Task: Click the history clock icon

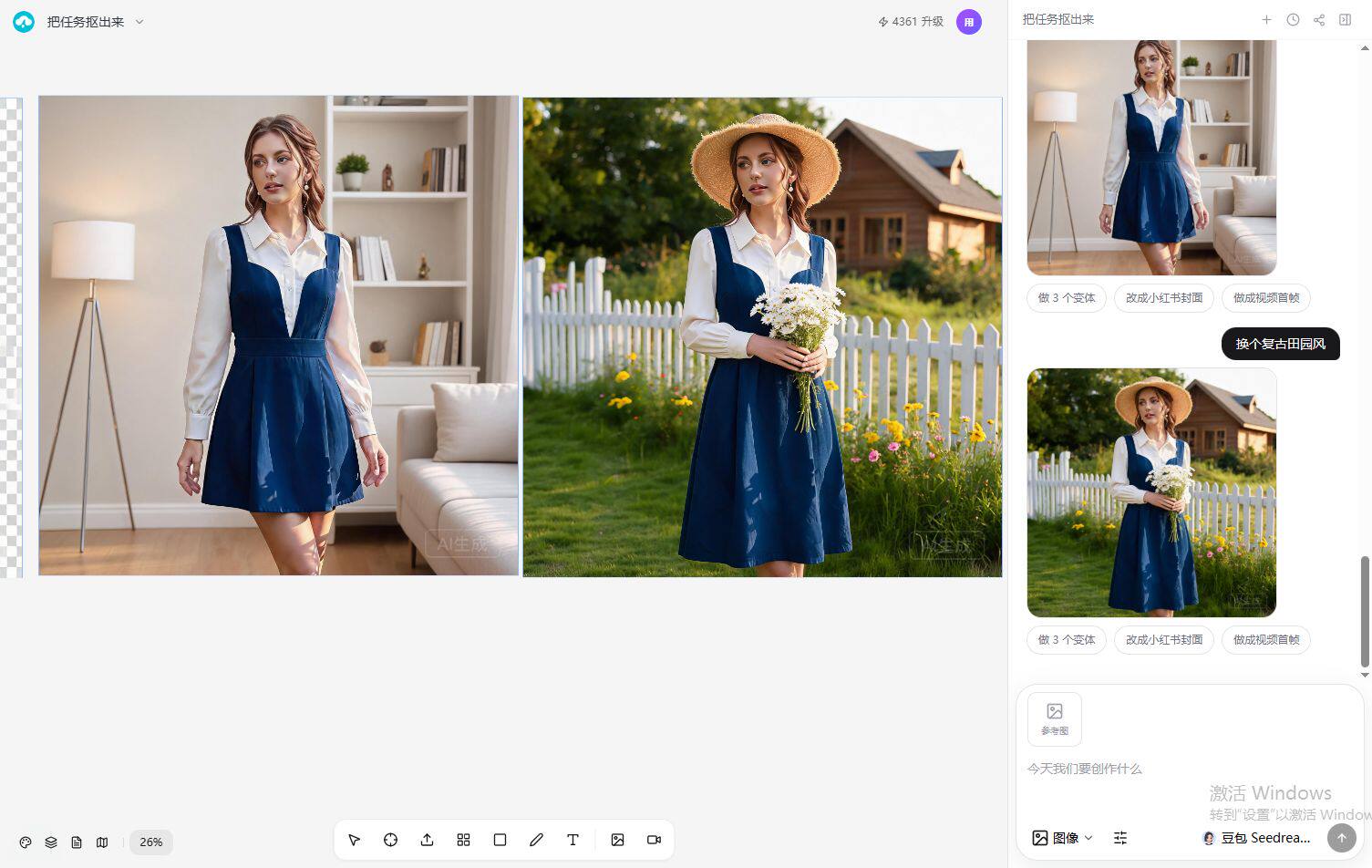Action: [1293, 19]
